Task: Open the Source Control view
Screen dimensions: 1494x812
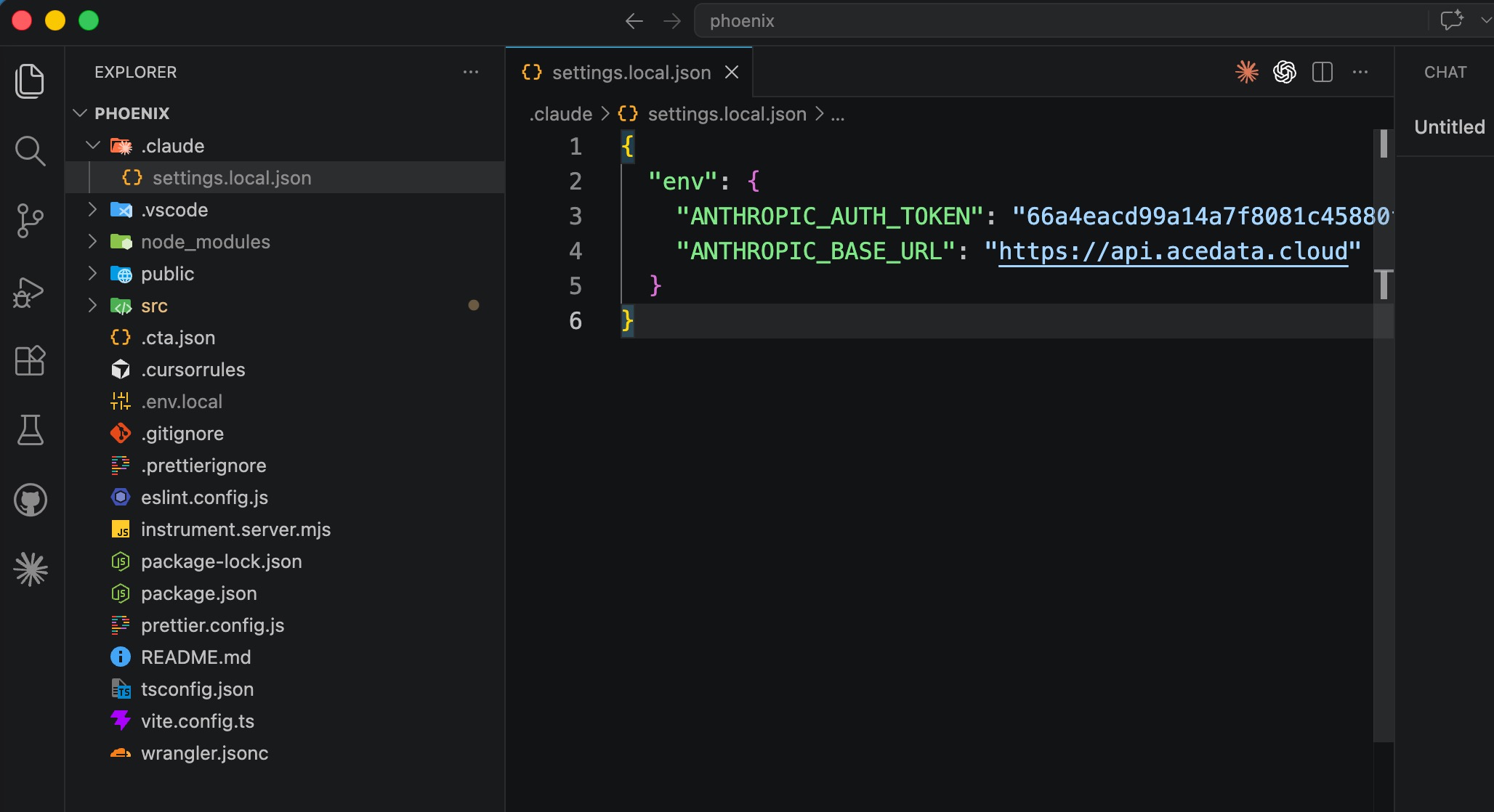Action: pos(30,221)
